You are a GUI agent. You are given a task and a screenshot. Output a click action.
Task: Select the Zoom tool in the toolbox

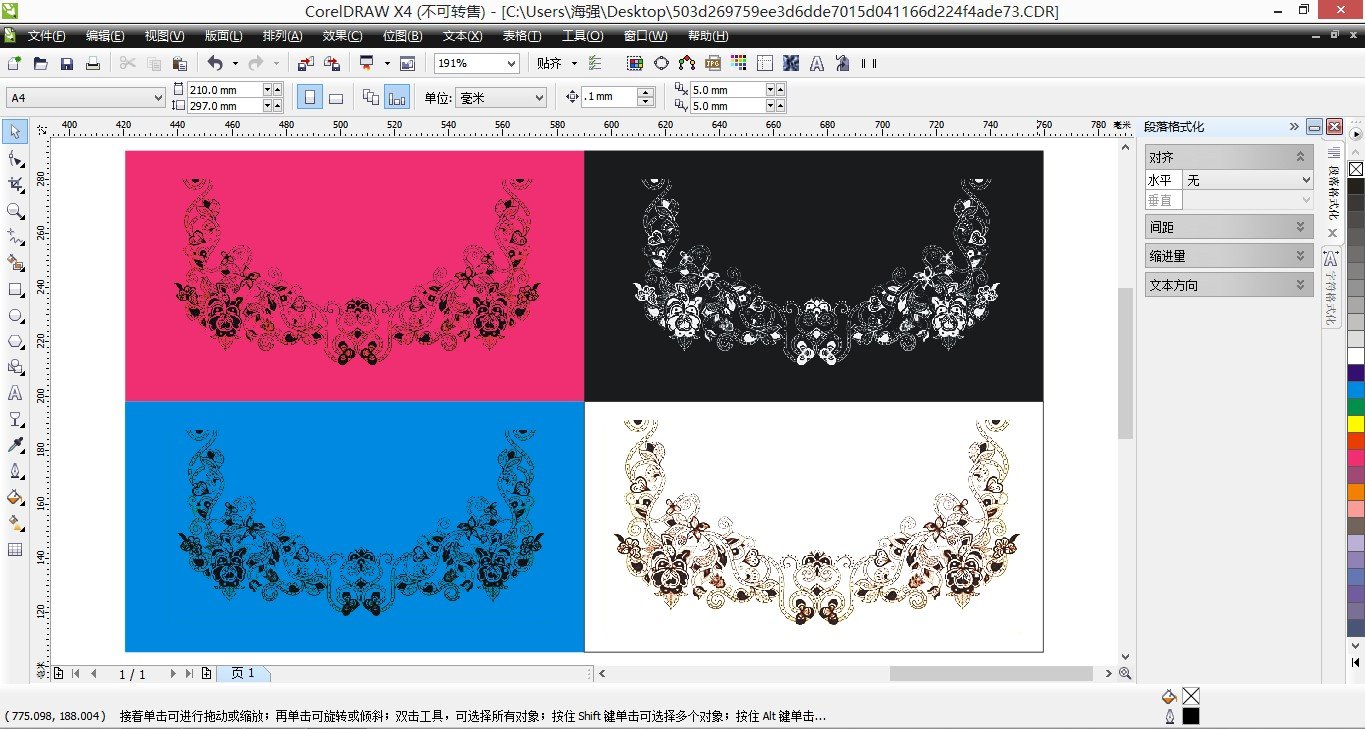click(15, 211)
